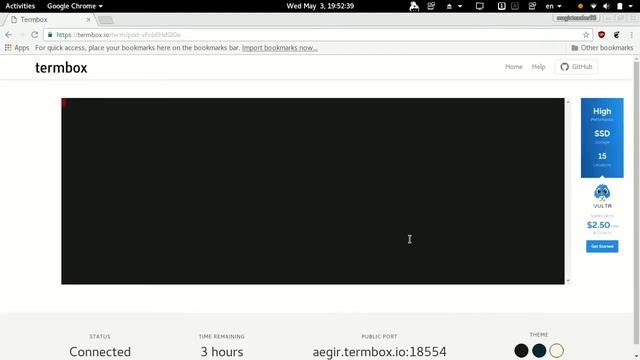Image resolution: width=640 pixels, height=360 pixels.
Task: Click the Wi-Fi network status icon
Action: tap(593, 6)
